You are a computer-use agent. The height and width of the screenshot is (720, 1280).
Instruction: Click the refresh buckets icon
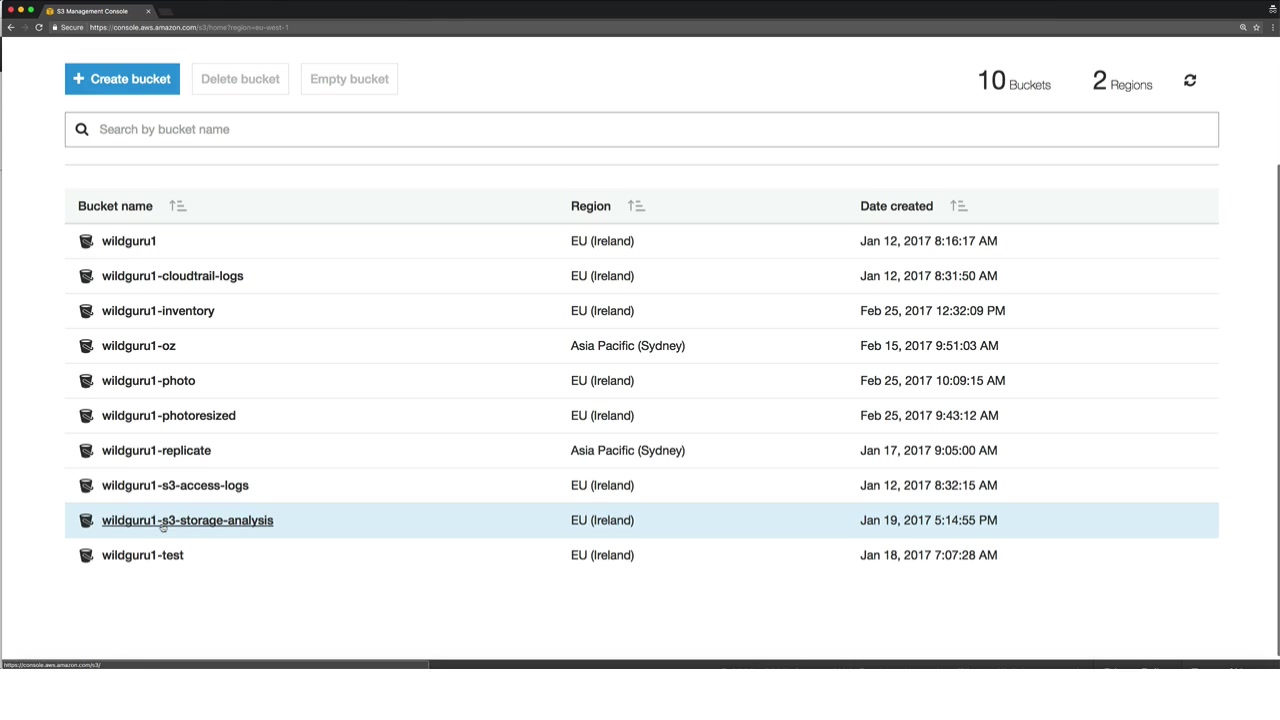[x=1190, y=80]
